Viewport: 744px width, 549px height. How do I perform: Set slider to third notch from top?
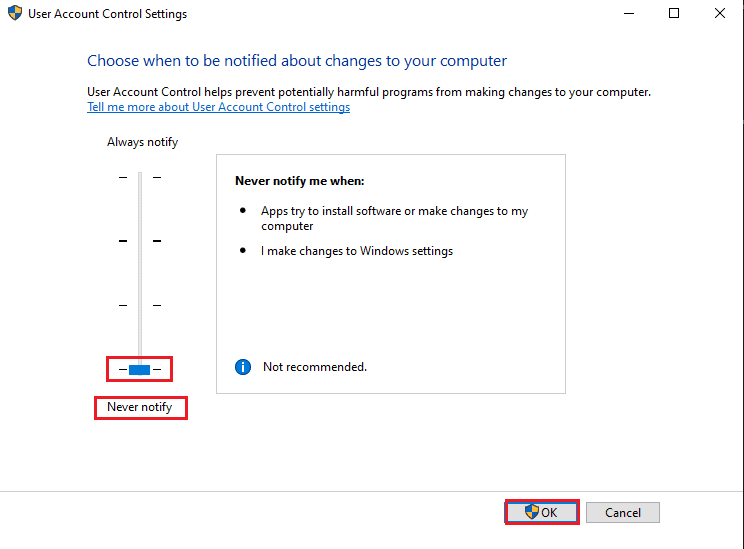(140, 305)
